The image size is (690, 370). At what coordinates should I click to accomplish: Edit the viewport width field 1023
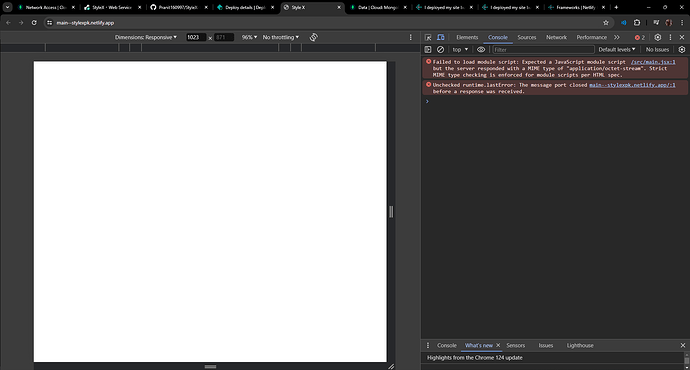[195, 37]
